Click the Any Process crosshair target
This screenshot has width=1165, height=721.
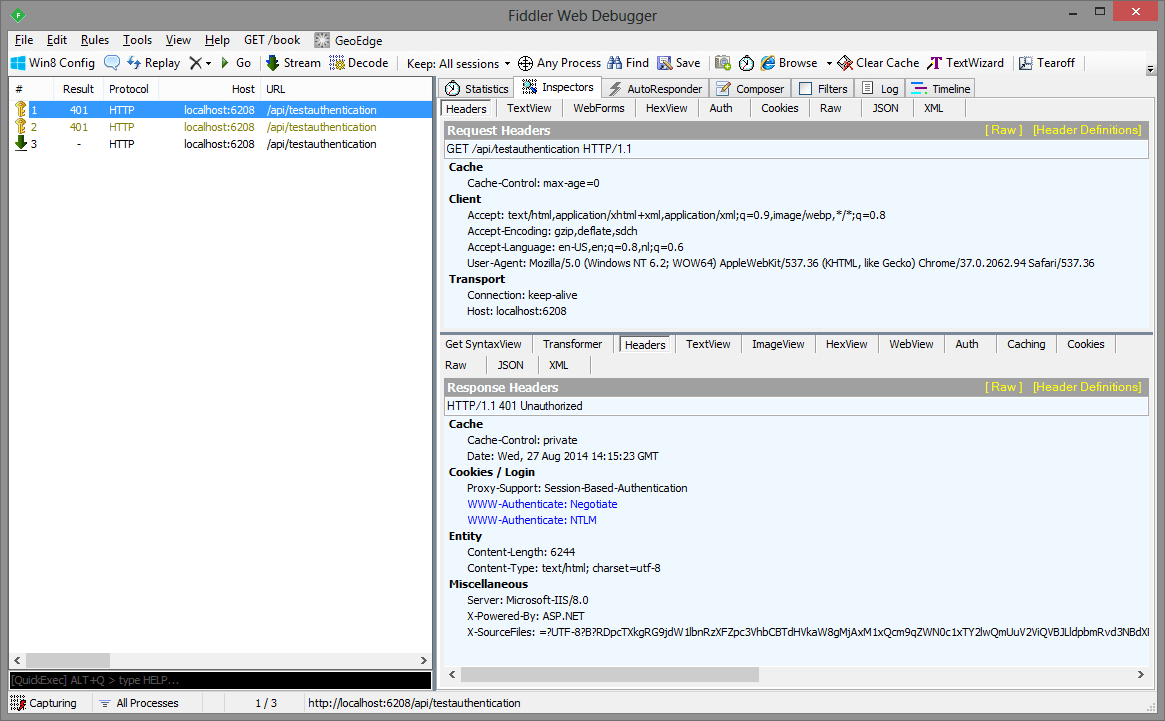pyautogui.click(x=559, y=63)
